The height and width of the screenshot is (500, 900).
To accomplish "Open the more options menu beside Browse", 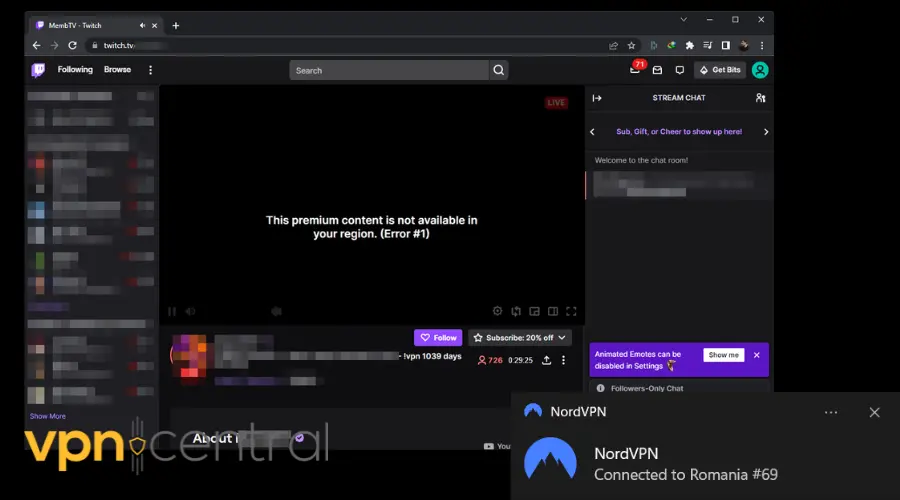I will pos(150,70).
